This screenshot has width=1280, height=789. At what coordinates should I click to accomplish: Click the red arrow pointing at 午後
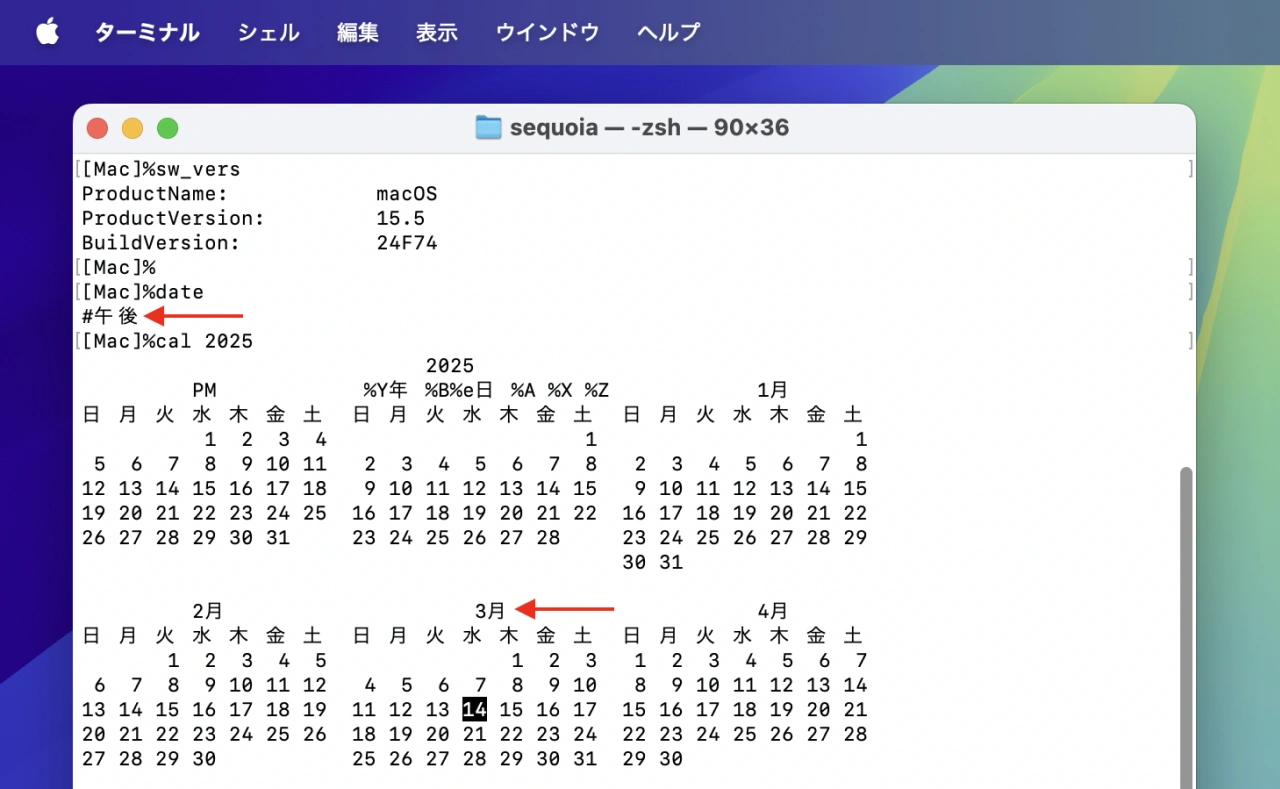pos(194,317)
